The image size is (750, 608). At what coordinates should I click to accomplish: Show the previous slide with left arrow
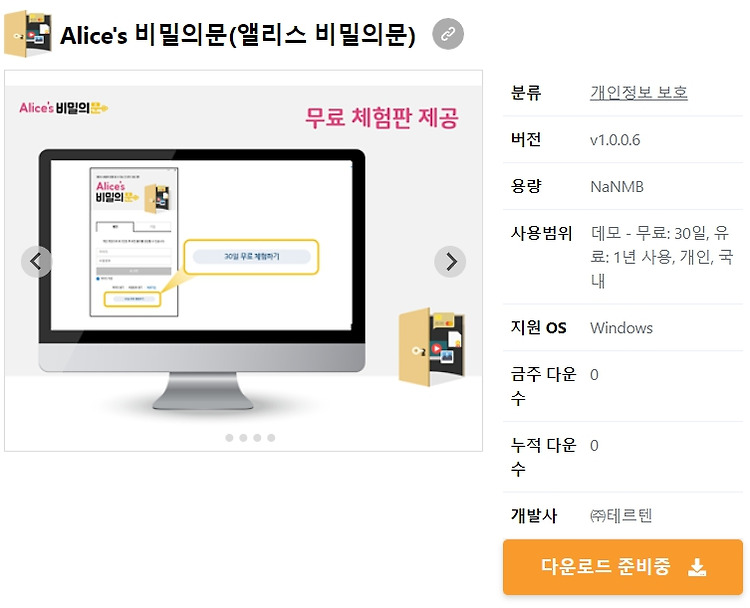point(36,262)
